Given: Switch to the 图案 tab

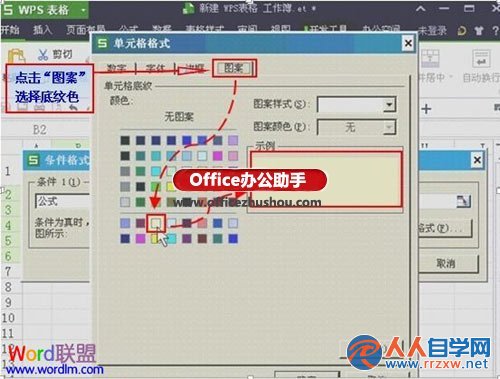Looking at the screenshot, I should click(x=234, y=68).
